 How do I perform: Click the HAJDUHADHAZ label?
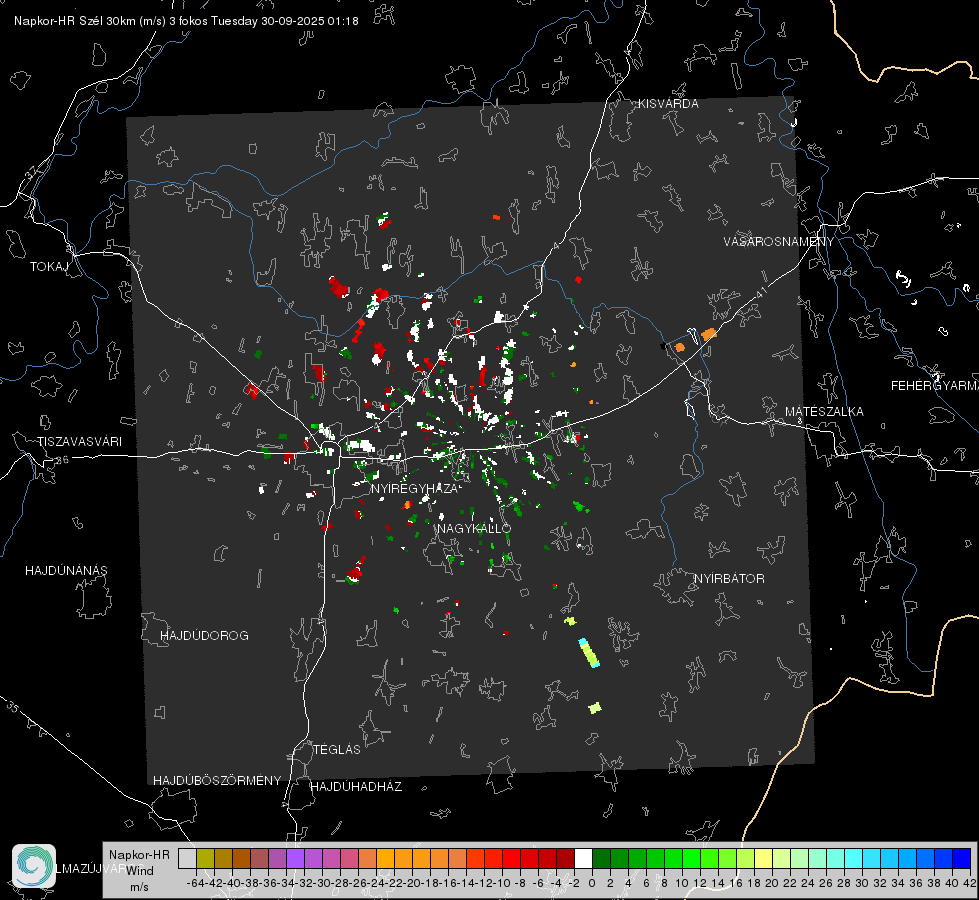(x=356, y=787)
